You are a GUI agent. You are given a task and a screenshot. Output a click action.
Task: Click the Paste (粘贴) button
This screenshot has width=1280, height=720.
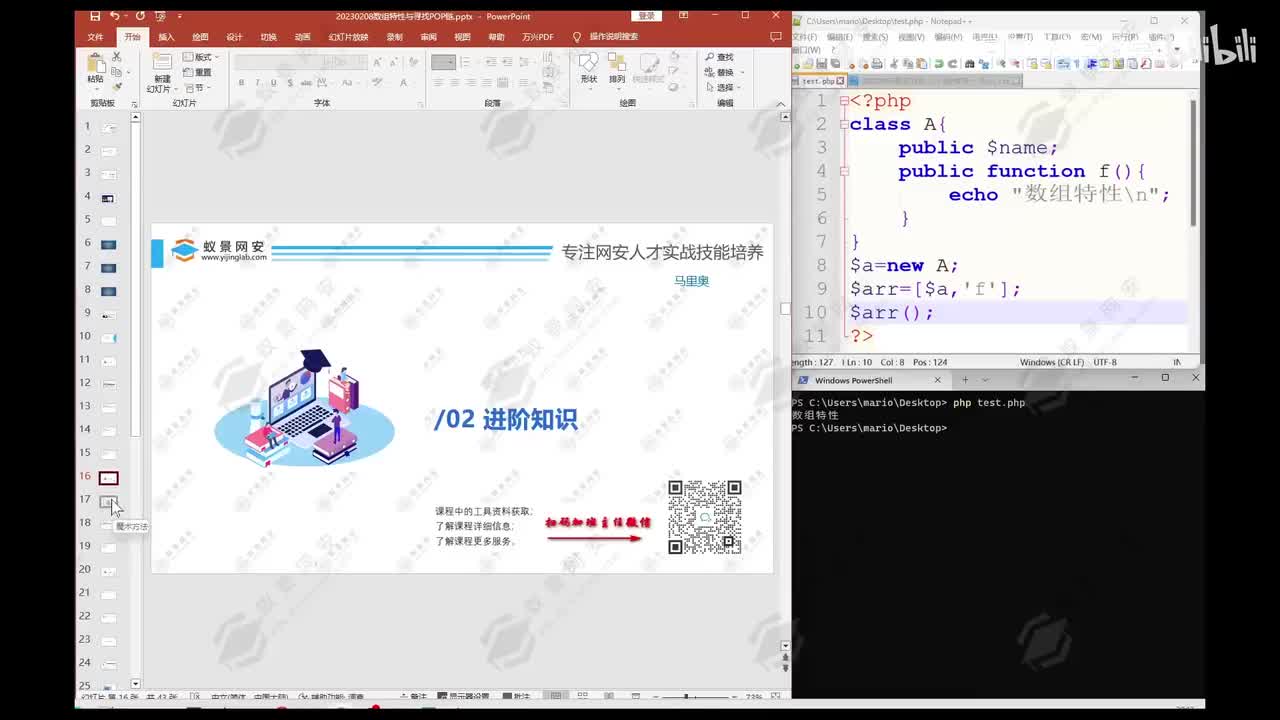click(95, 67)
